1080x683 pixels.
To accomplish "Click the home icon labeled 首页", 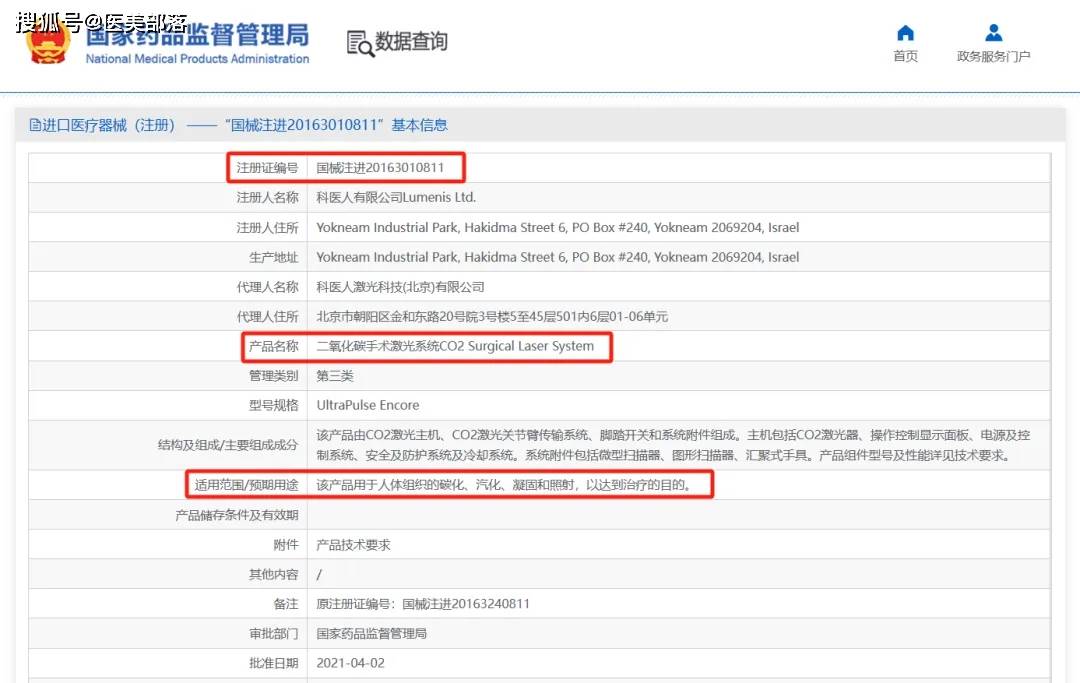I will tap(905, 33).
